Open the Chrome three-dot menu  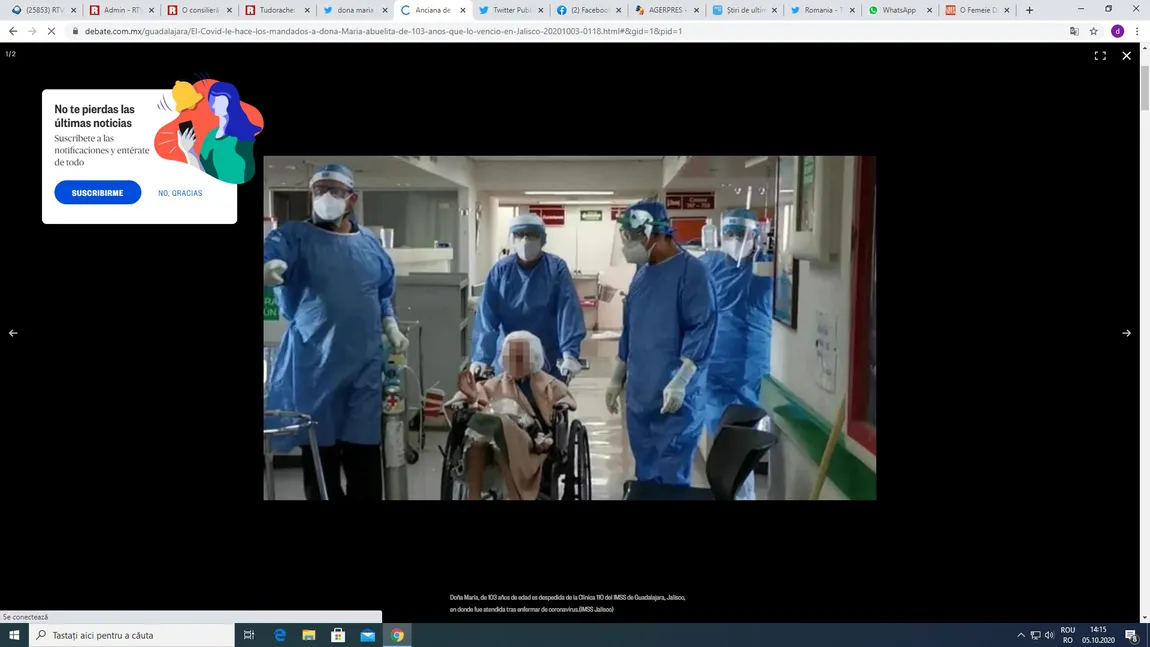coord(1138,31)
